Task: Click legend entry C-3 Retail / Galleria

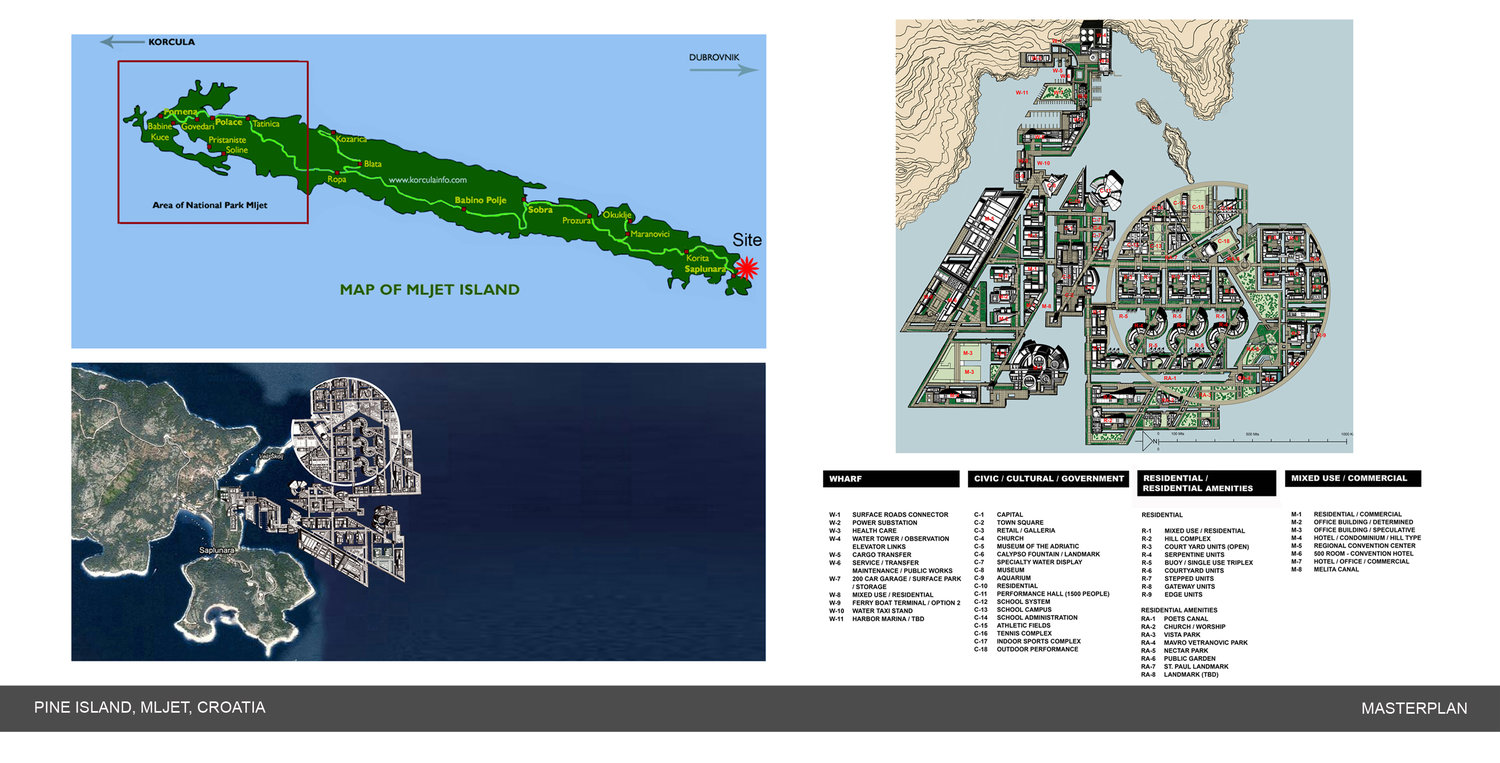Action: click(x=1017, y=531)
